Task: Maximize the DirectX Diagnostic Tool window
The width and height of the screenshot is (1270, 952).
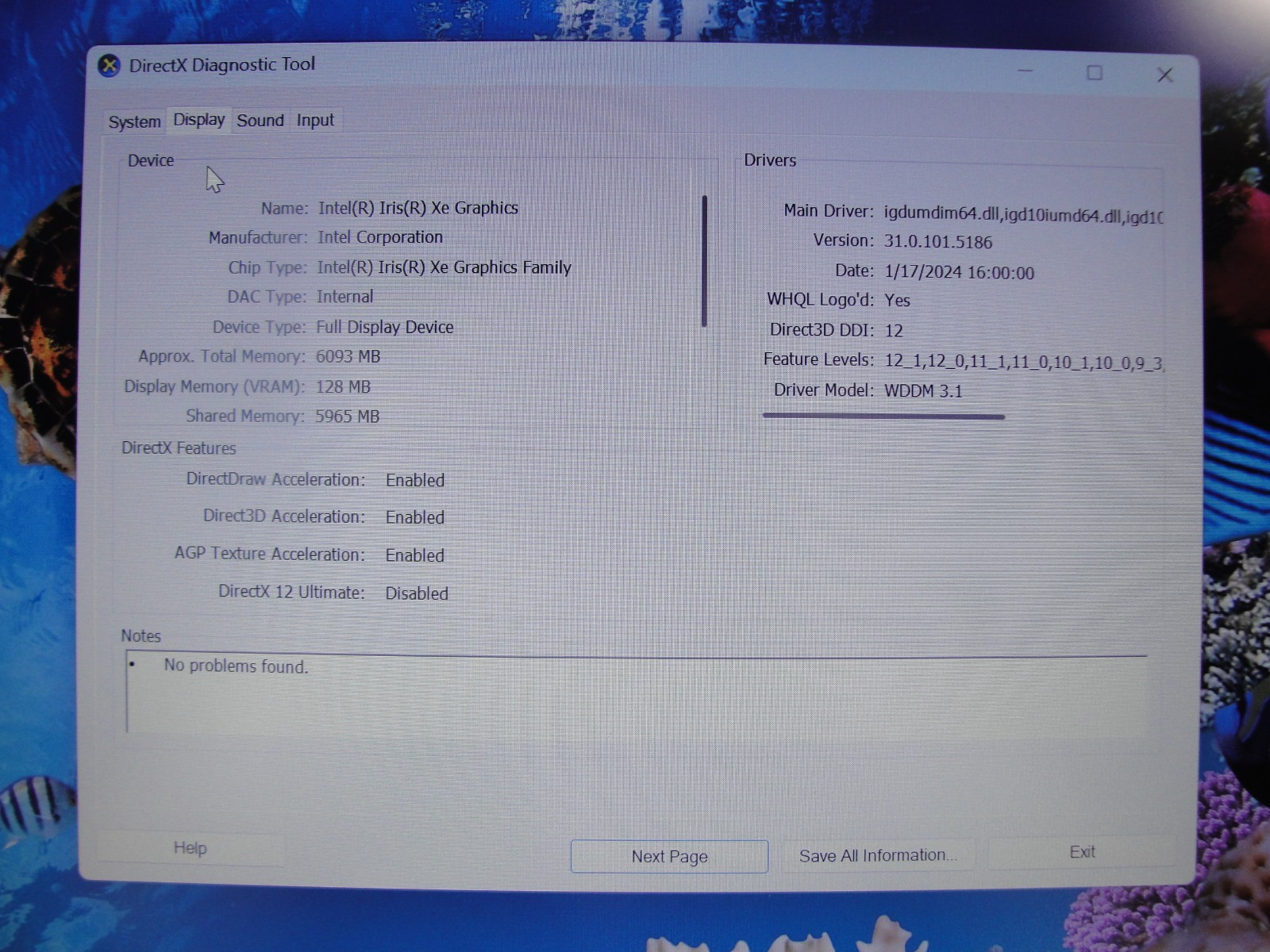Action: (x=1095, y=73)
